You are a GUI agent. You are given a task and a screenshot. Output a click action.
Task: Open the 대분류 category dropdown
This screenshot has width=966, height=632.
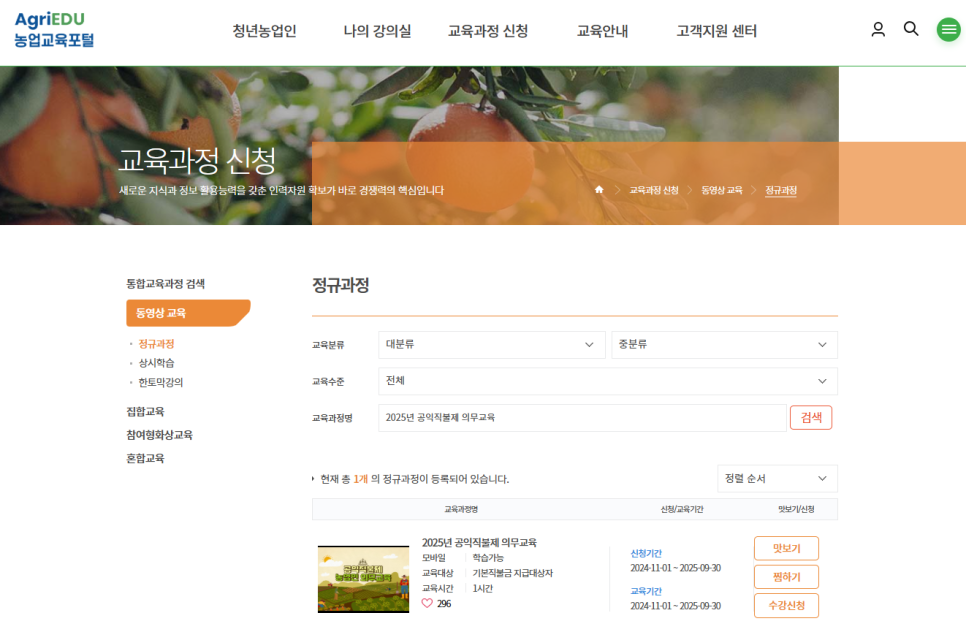491,344
